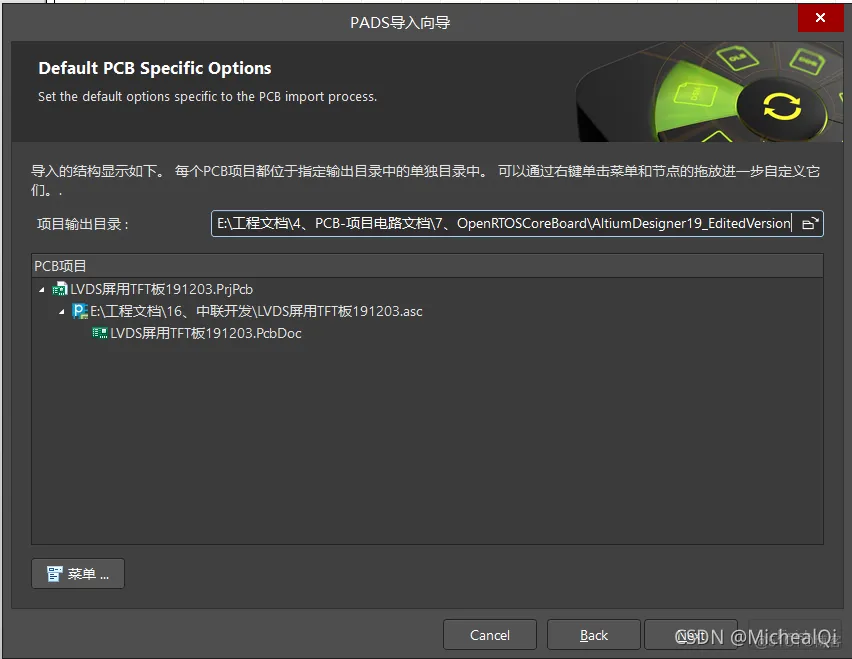Click the PADS asc file icon in tree
This screenshot has height=659, width=852.
[x=80, y=311]
